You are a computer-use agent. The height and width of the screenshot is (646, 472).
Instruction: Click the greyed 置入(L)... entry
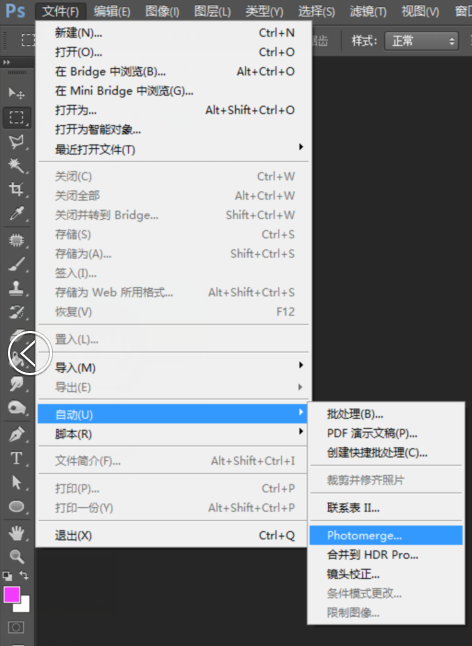click(173, 339)
